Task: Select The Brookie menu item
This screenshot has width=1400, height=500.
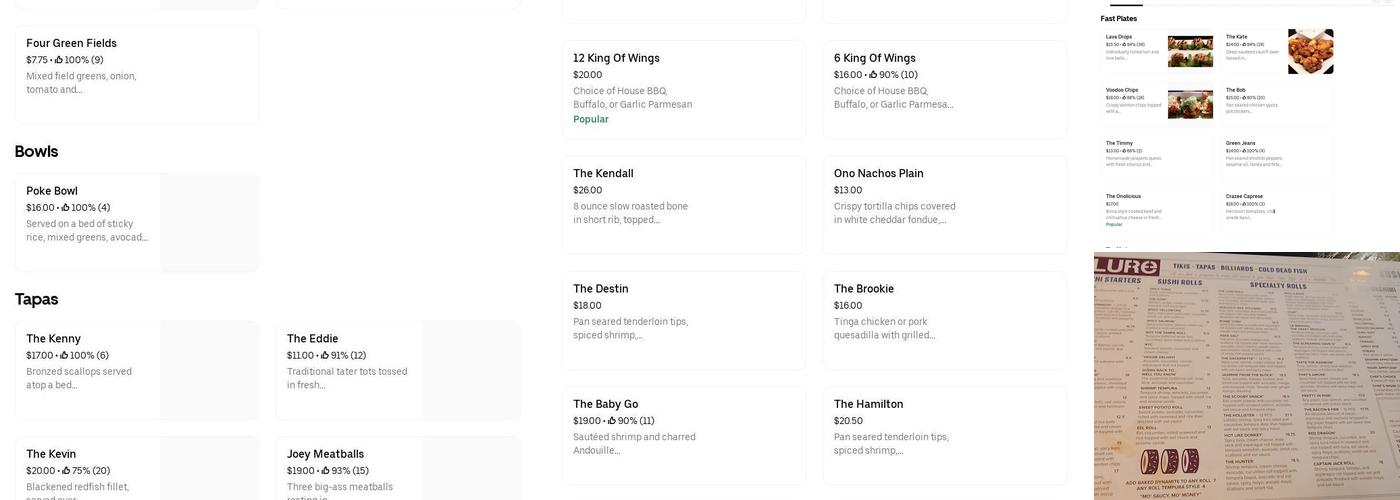Action: (x=944, y=320)
